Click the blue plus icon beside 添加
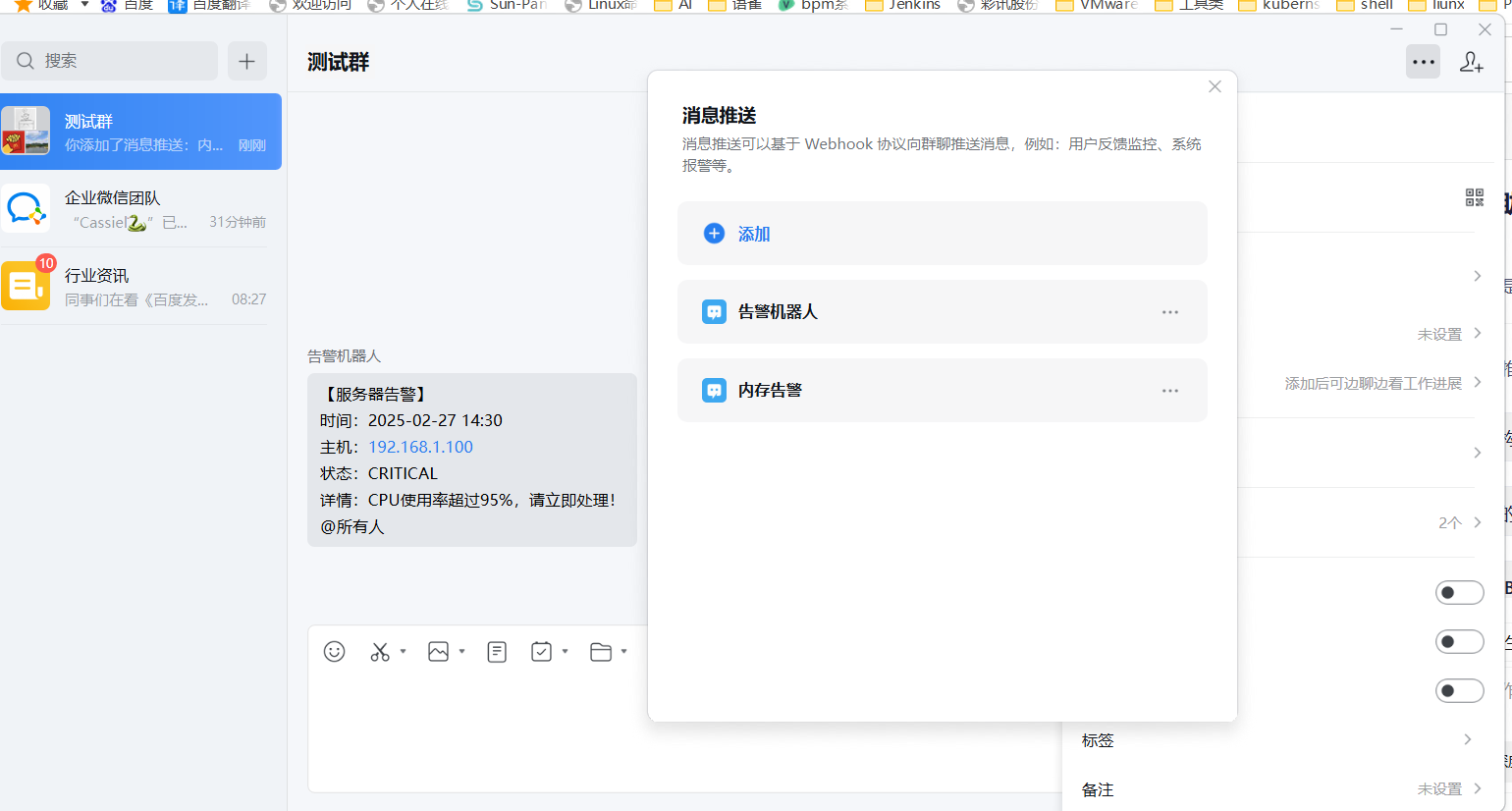The image size is (1512, 811). [x=714, y=234]
